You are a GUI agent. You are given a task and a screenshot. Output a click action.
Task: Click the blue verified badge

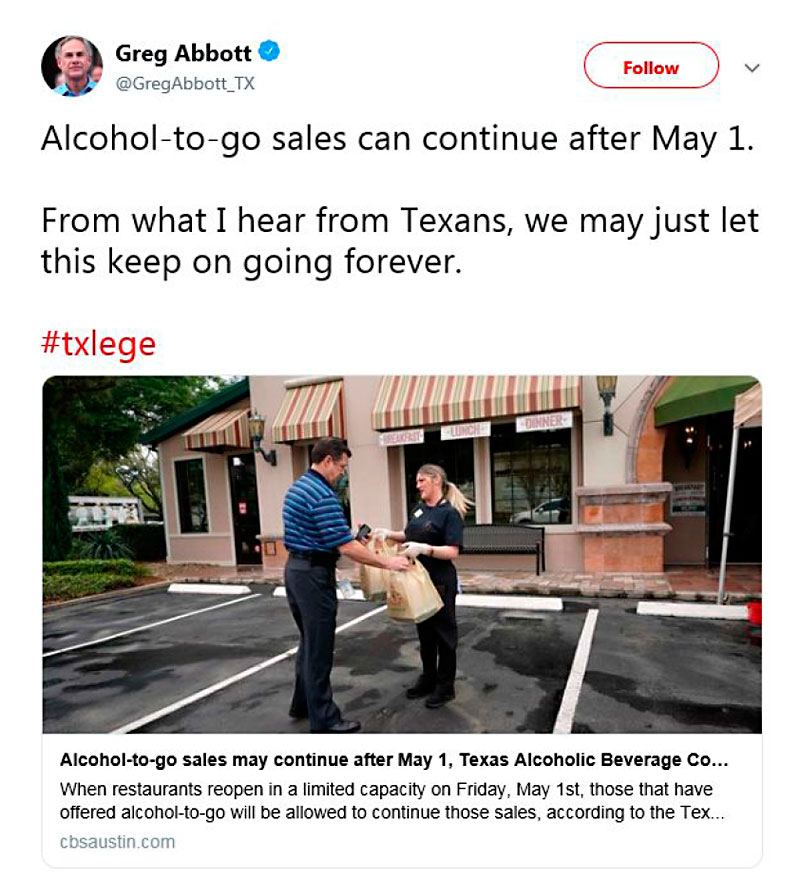(269, 52)
